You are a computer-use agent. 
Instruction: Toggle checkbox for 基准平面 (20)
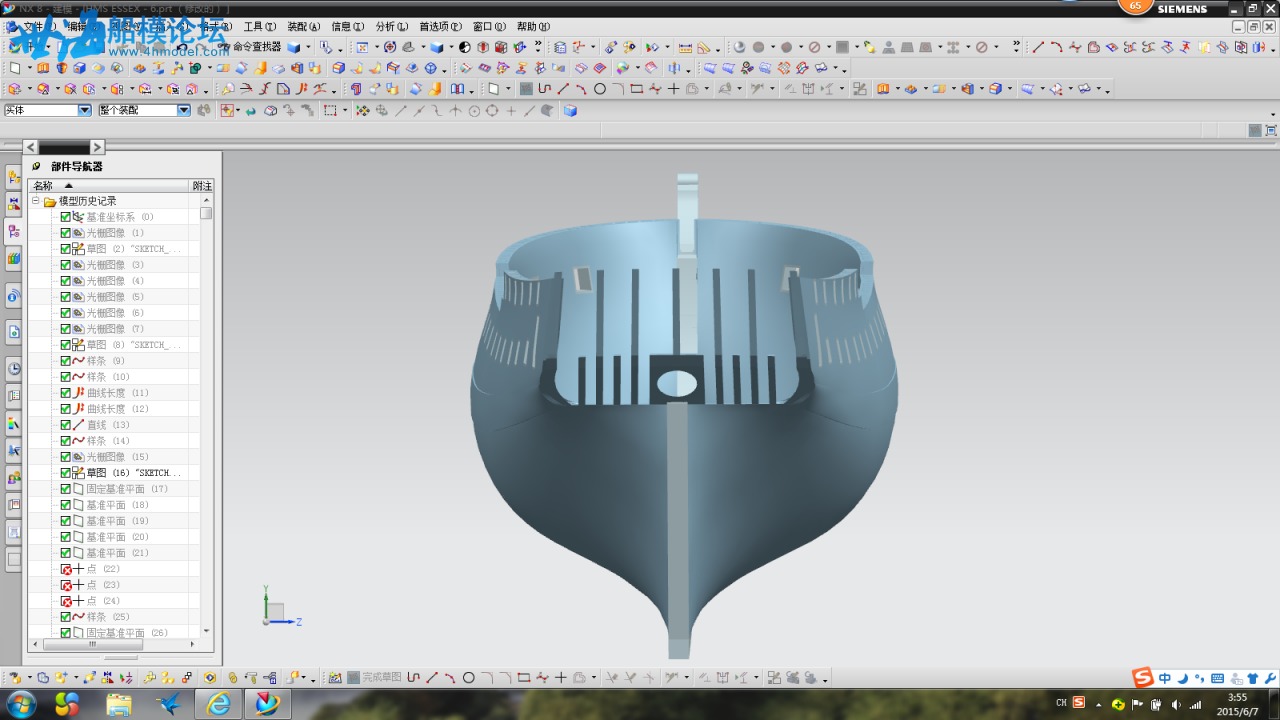(x=66, y=537)
